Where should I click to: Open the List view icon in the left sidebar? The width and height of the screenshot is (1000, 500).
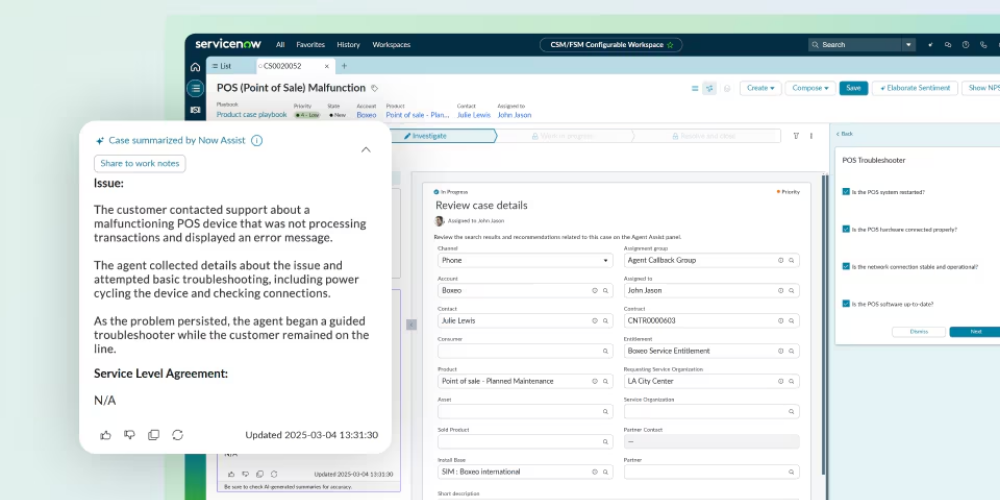pyautogui.click(x=195, y=88)
